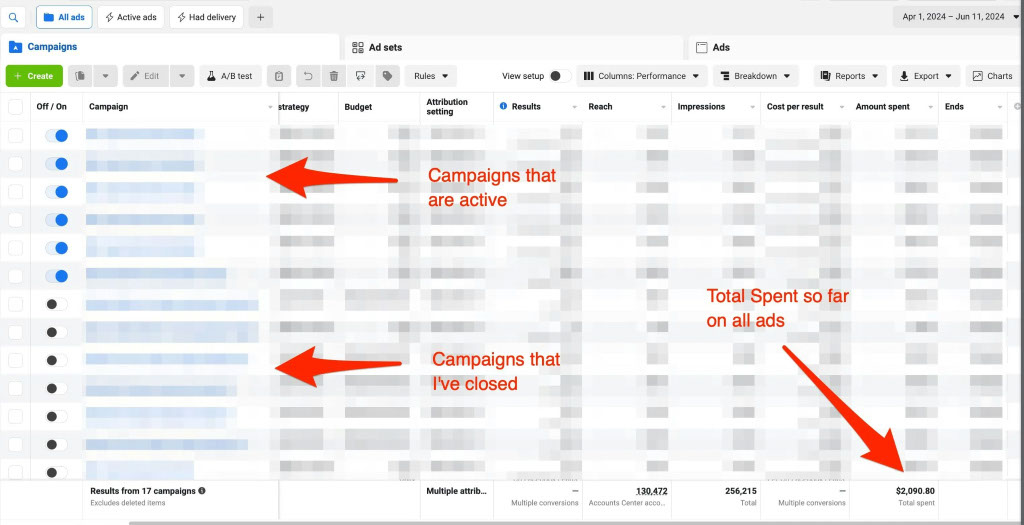Switch off the first campaign's On toggle
Viewport: 1024px width, 525px height.
[x=56, y=135]
